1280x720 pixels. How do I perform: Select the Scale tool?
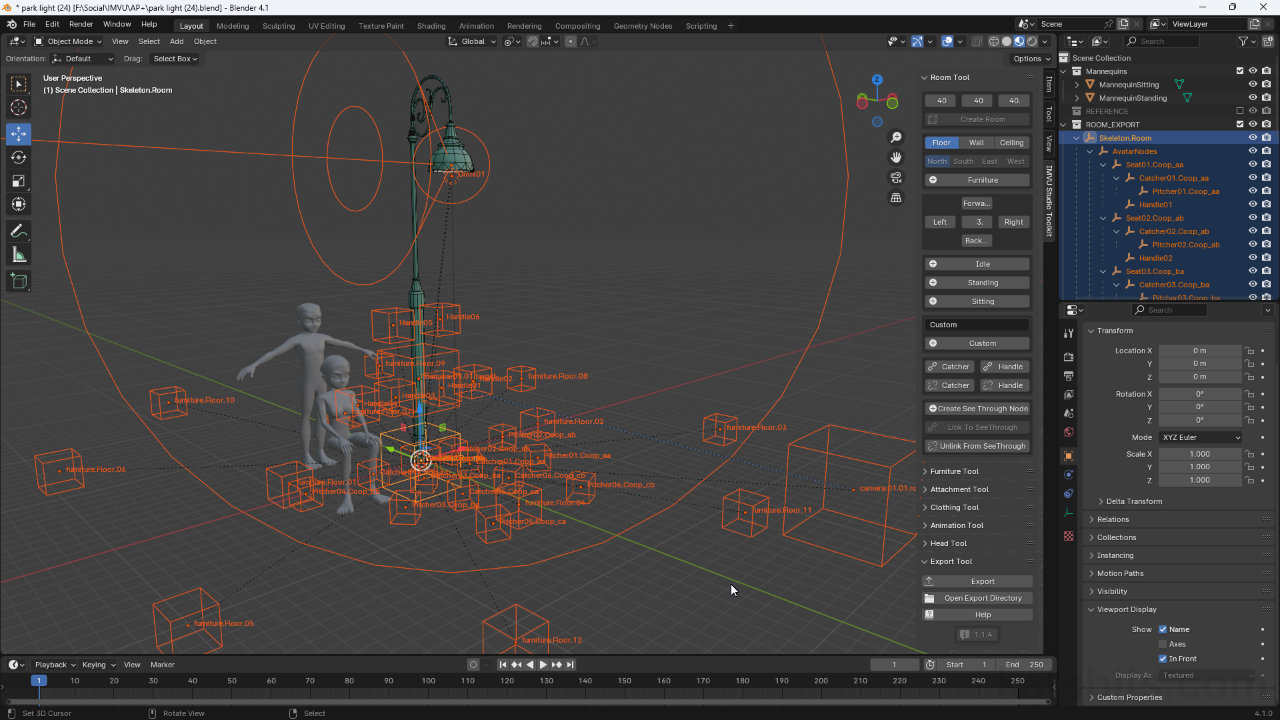[x=19, y=181]
